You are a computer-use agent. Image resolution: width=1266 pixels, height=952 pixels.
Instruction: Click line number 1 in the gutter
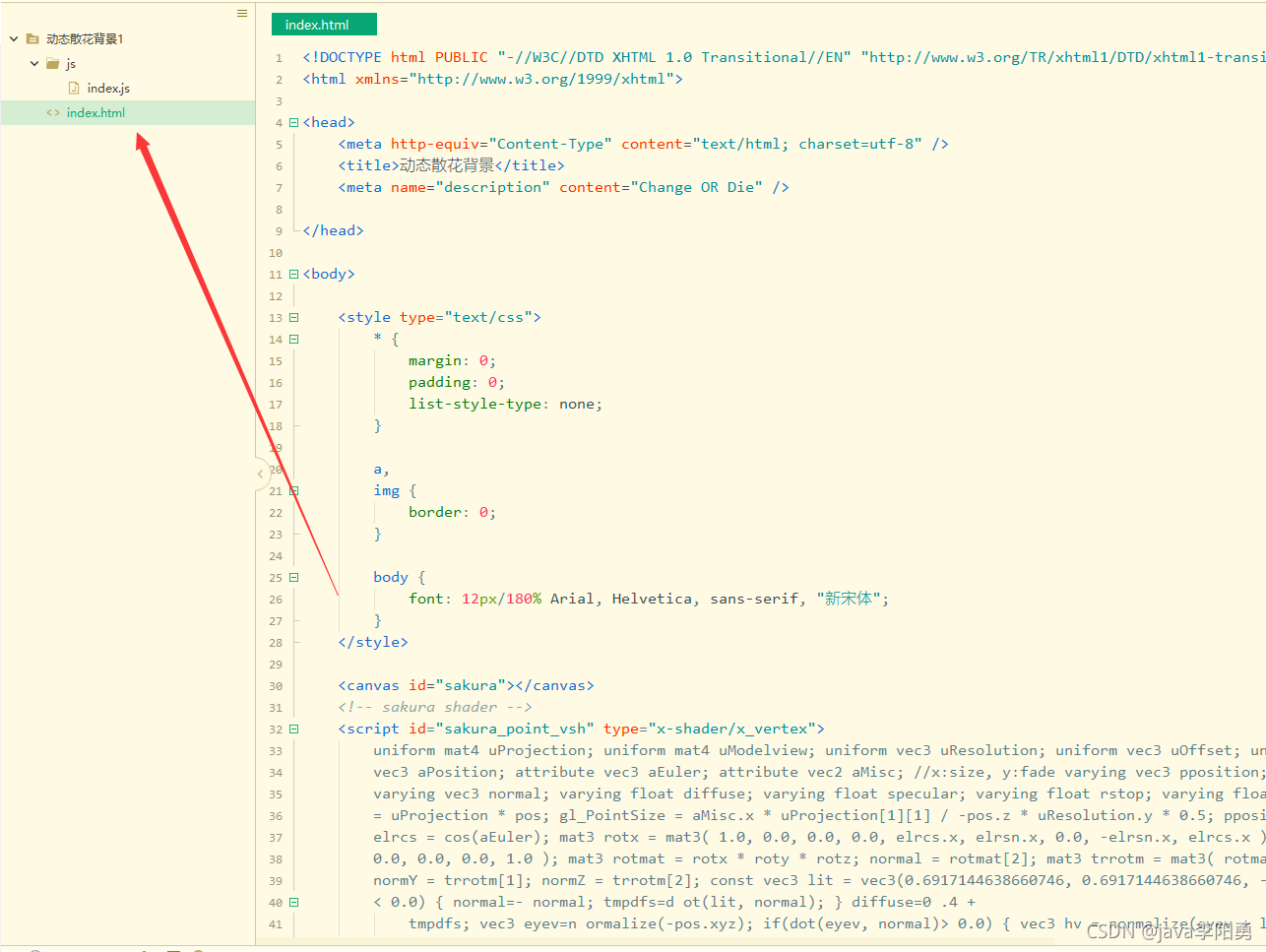pos(279,58)
